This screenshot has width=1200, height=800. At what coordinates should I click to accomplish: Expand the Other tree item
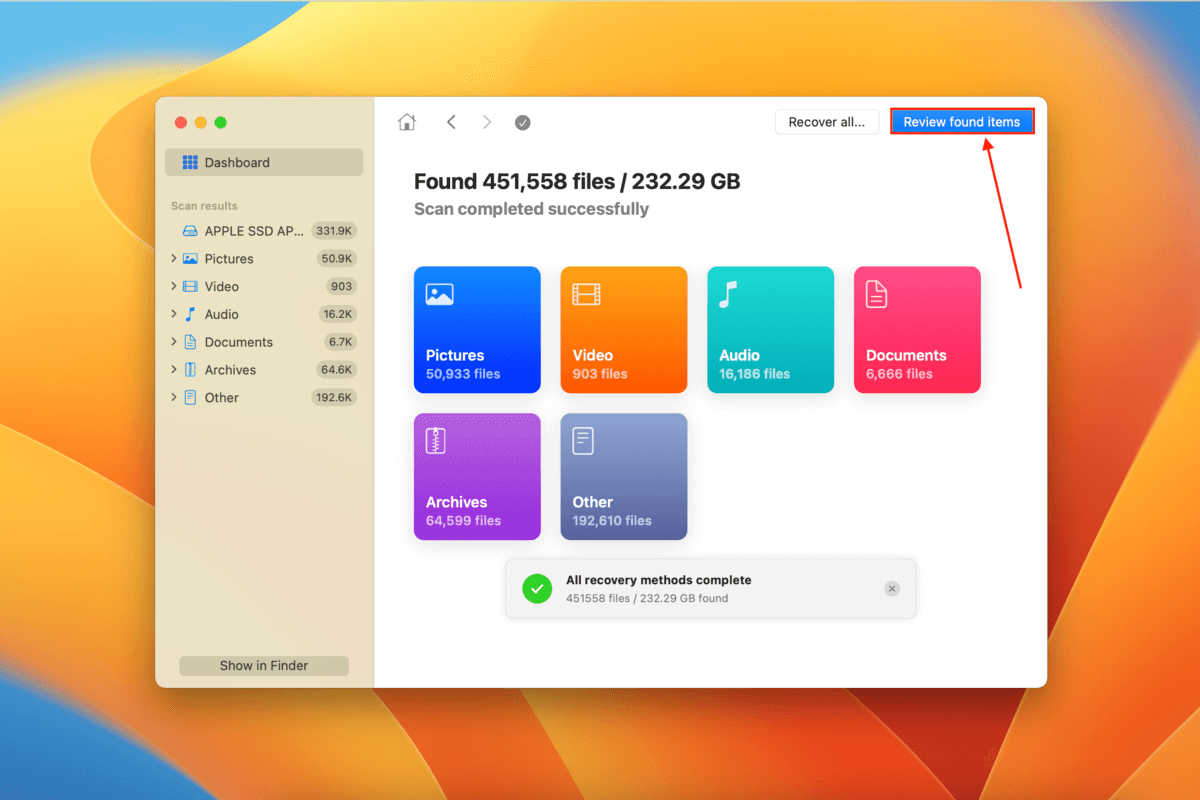173,398
